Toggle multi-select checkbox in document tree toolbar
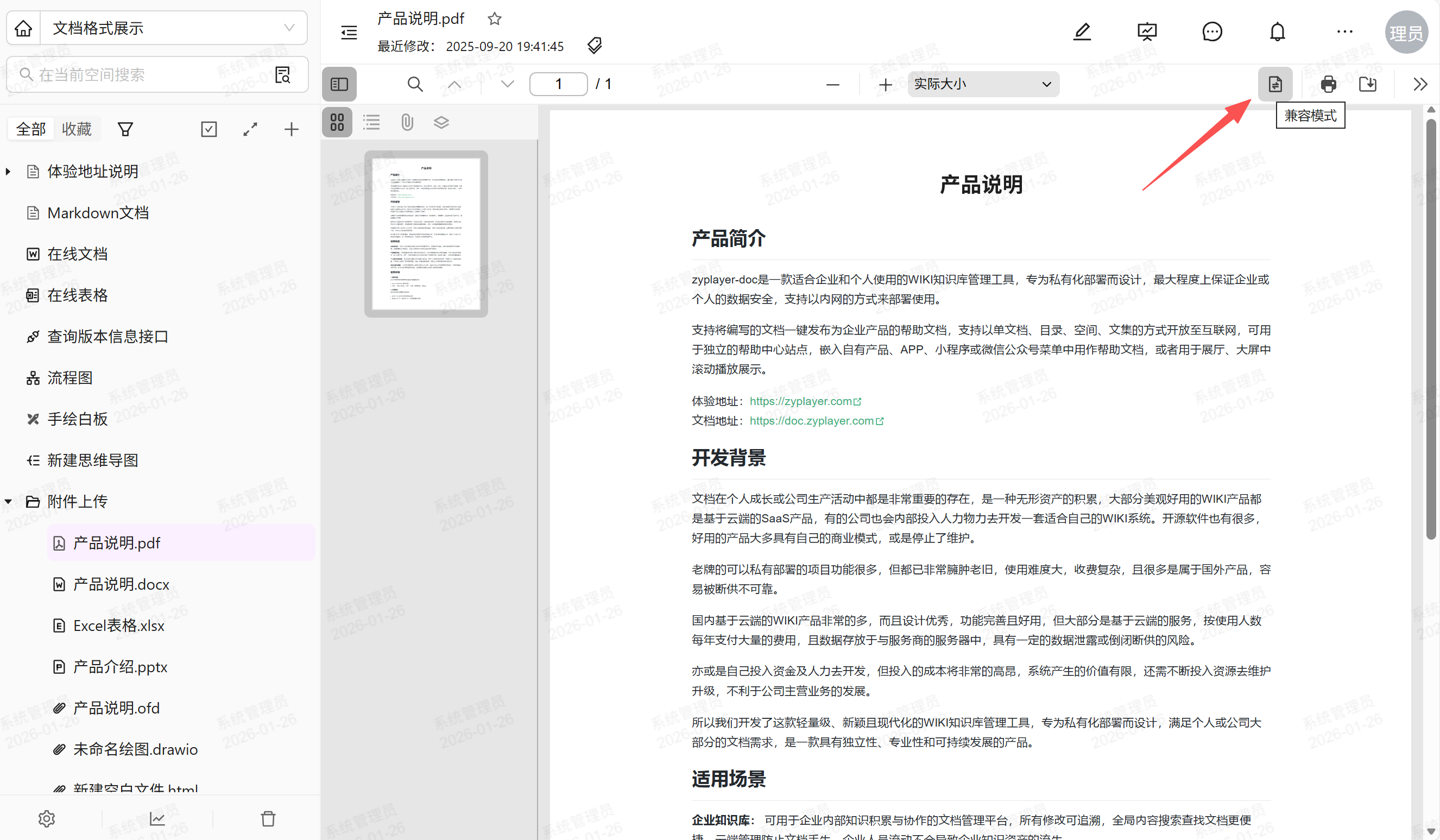 209,129
